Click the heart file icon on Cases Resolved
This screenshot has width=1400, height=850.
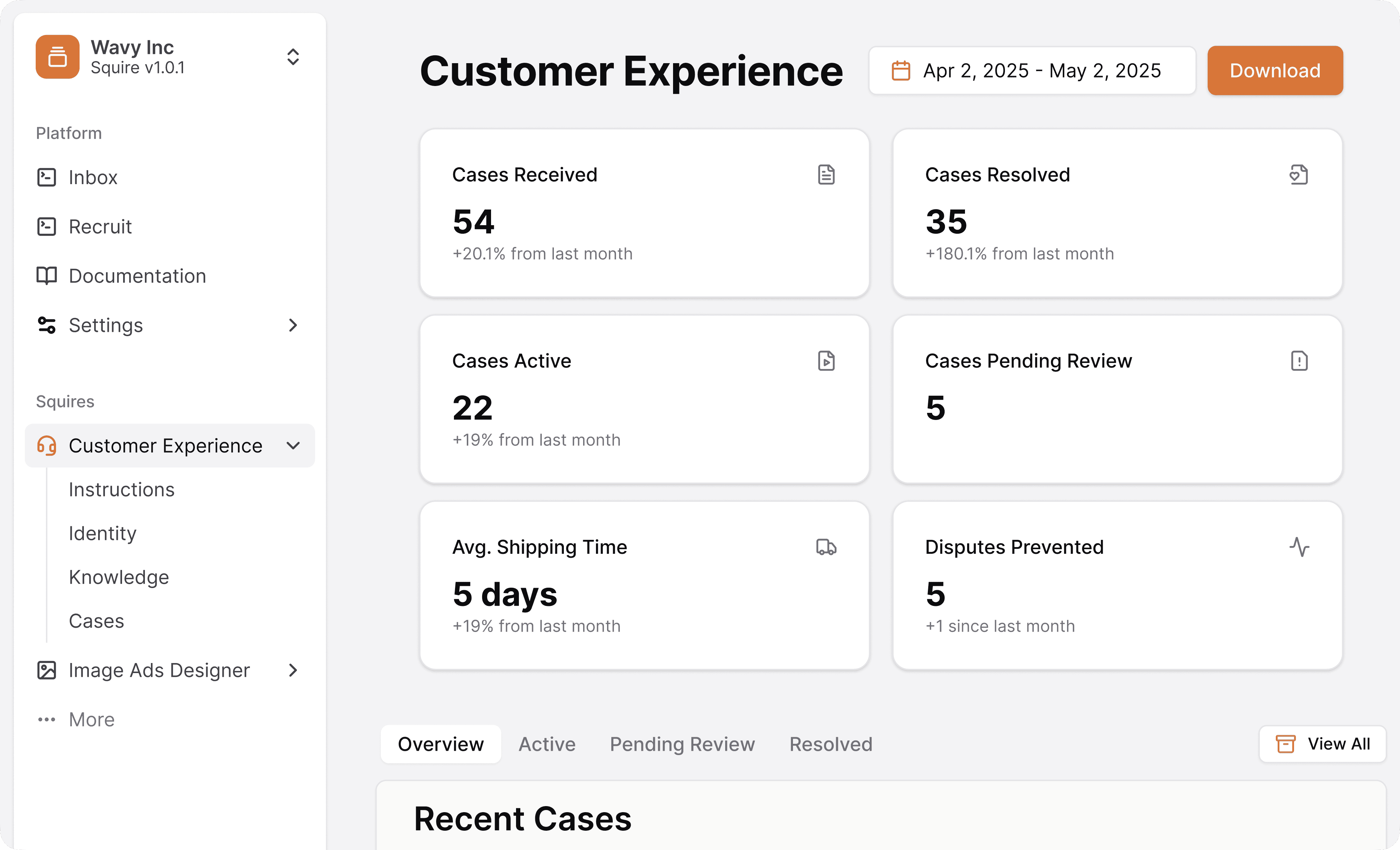[x=1299, y=174]
